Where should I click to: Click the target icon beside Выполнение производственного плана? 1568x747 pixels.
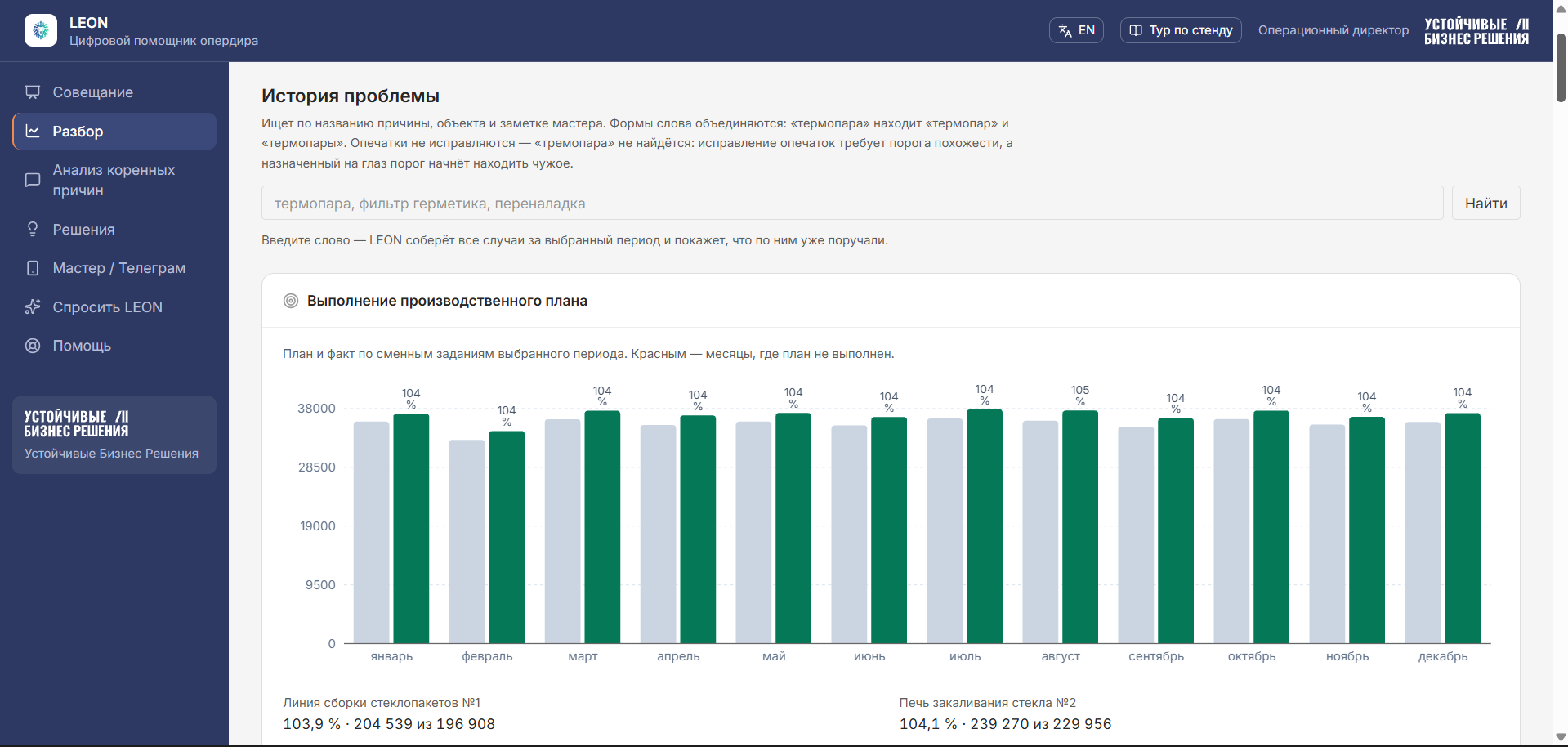coord(290,301)
